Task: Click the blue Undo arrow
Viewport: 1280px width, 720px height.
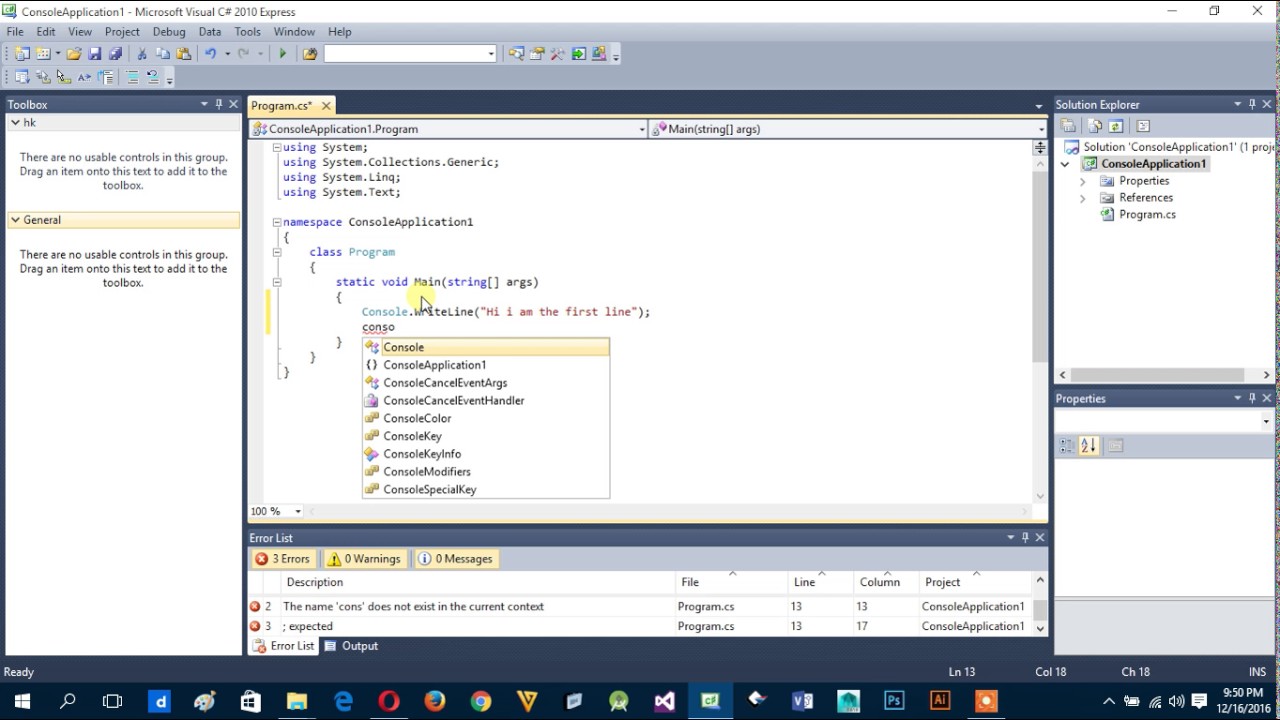Action: (211, 54)
